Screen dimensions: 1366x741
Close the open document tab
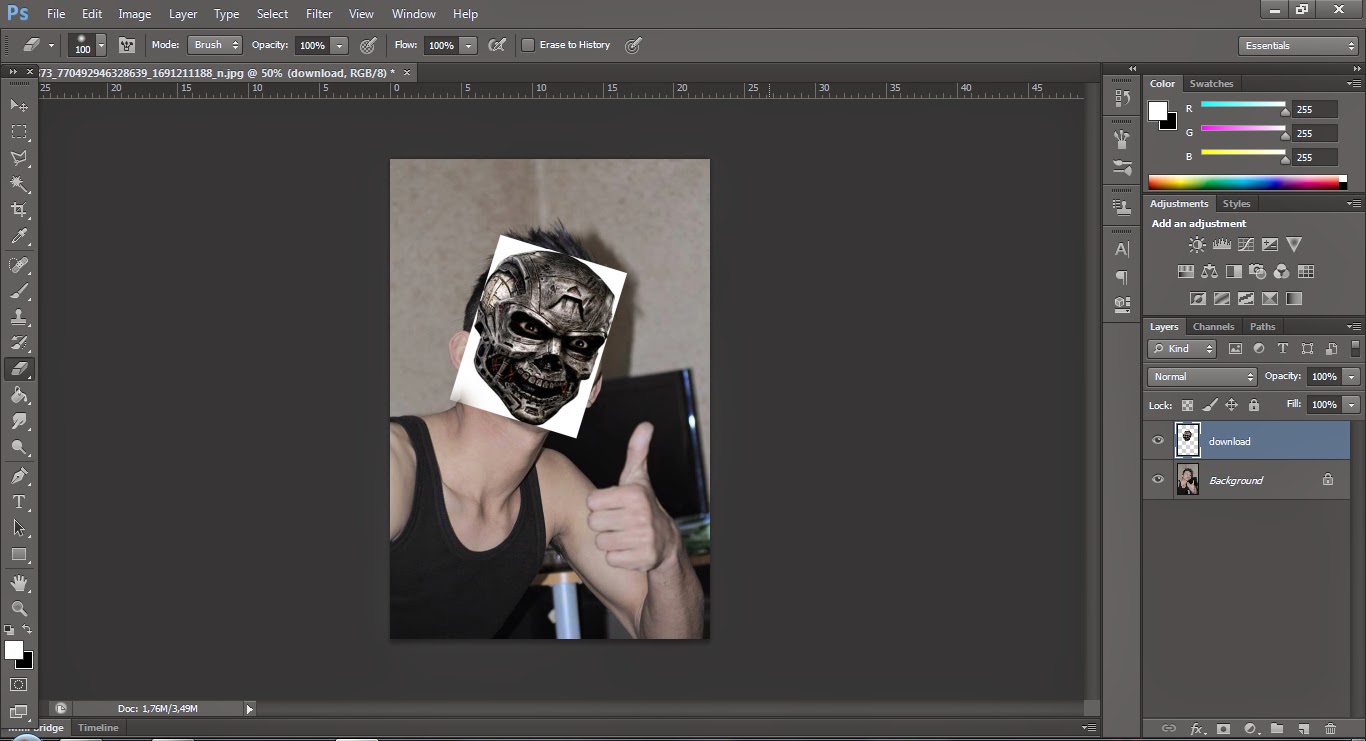(407, 73)
